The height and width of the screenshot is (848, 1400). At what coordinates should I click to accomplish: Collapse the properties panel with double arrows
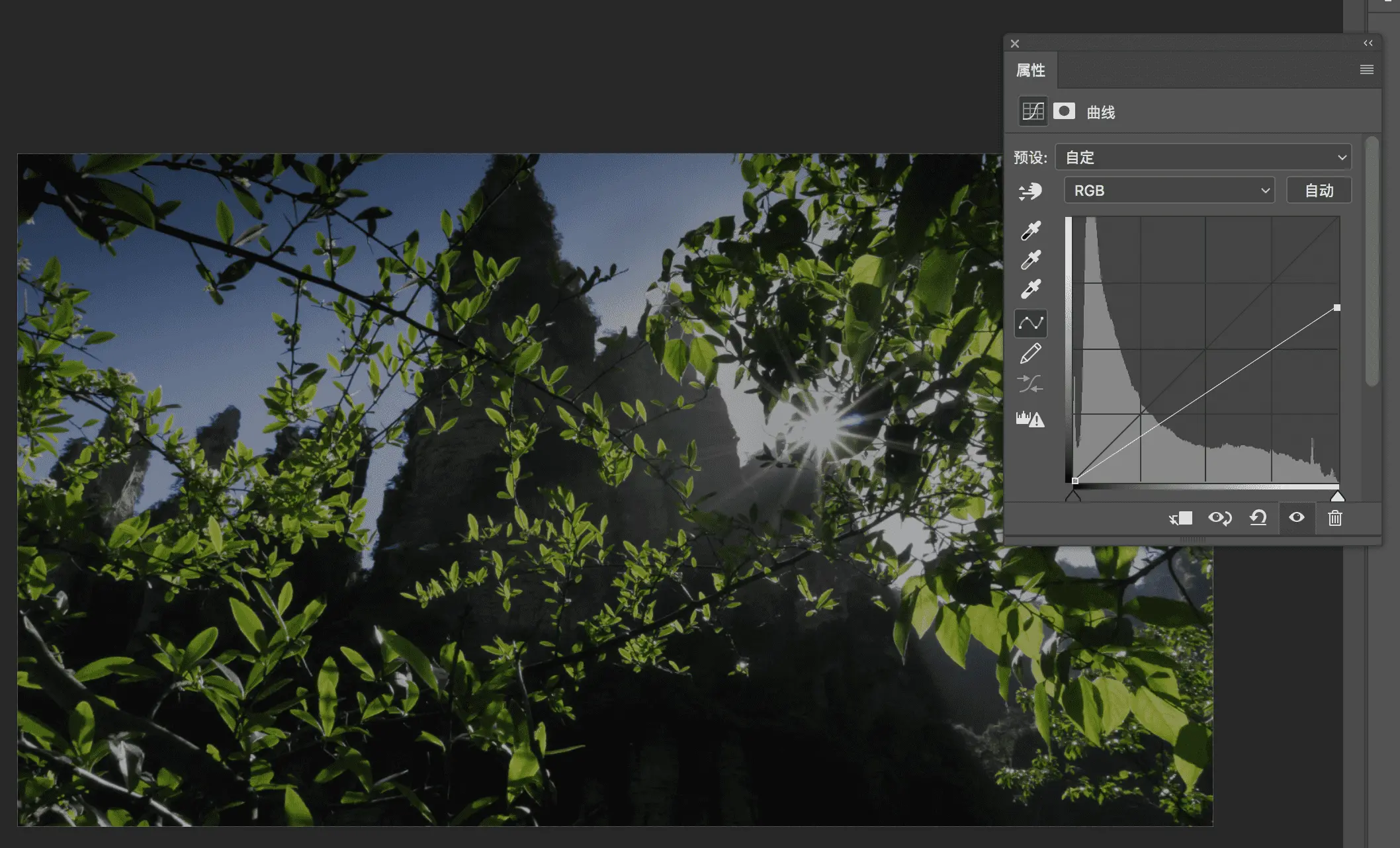(x=1368, y=43)
